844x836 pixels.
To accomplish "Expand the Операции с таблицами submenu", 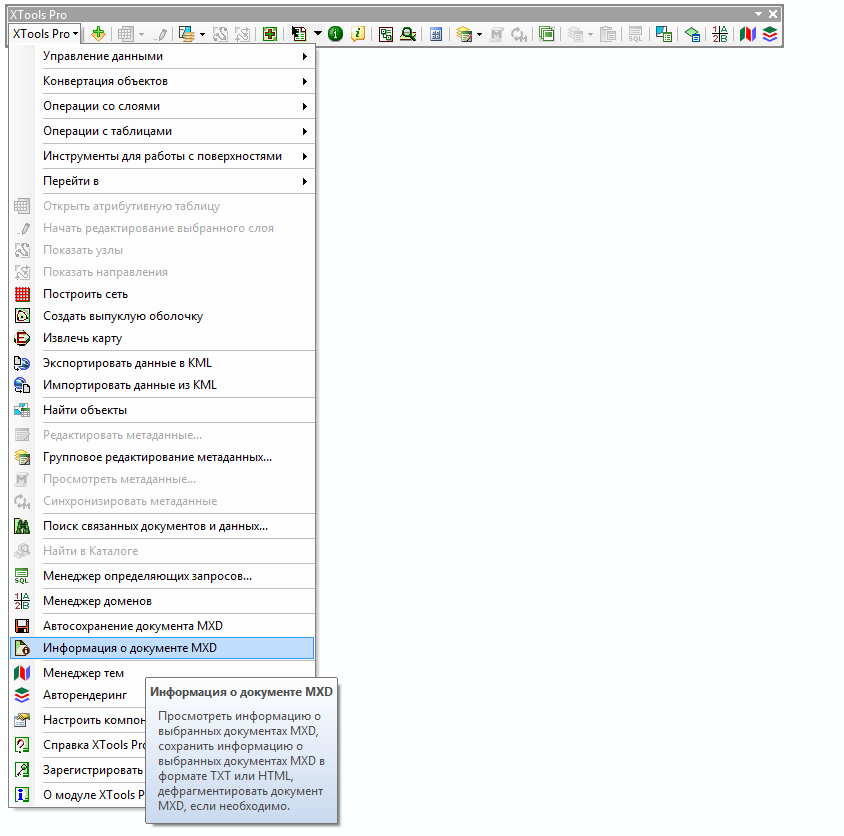I will point(176,131).
